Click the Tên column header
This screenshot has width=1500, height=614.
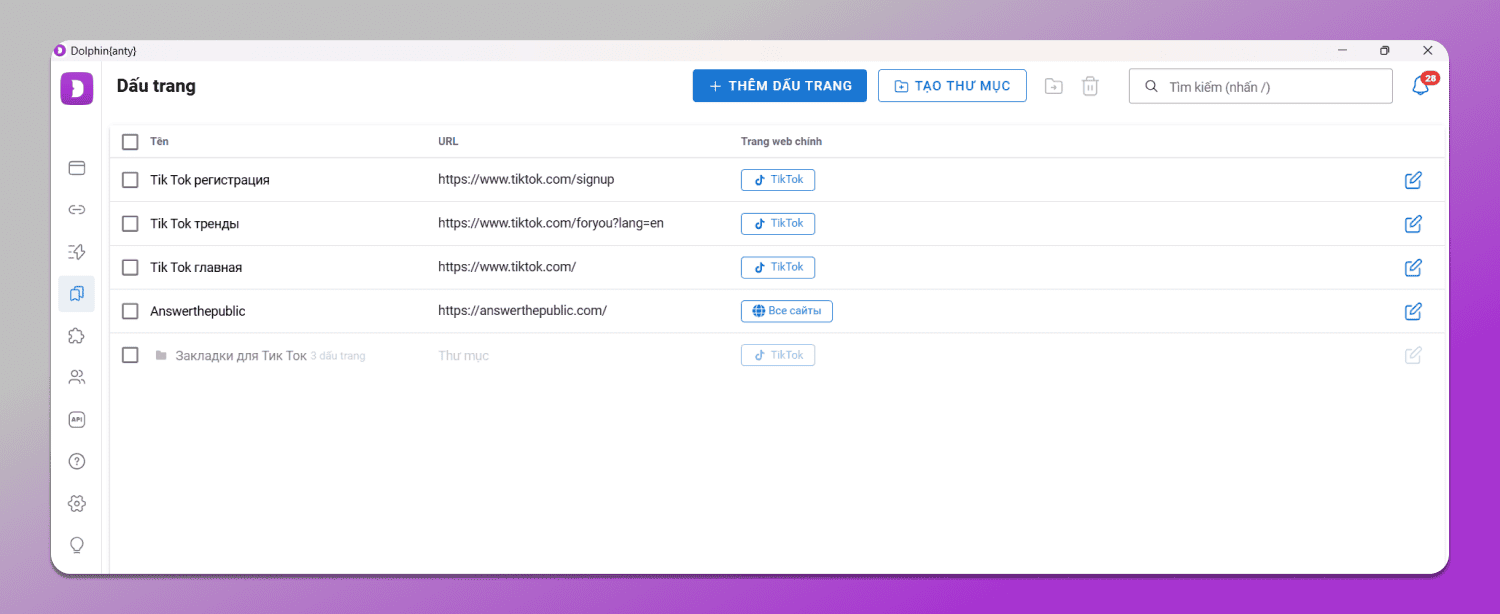(x=159, y=142)
